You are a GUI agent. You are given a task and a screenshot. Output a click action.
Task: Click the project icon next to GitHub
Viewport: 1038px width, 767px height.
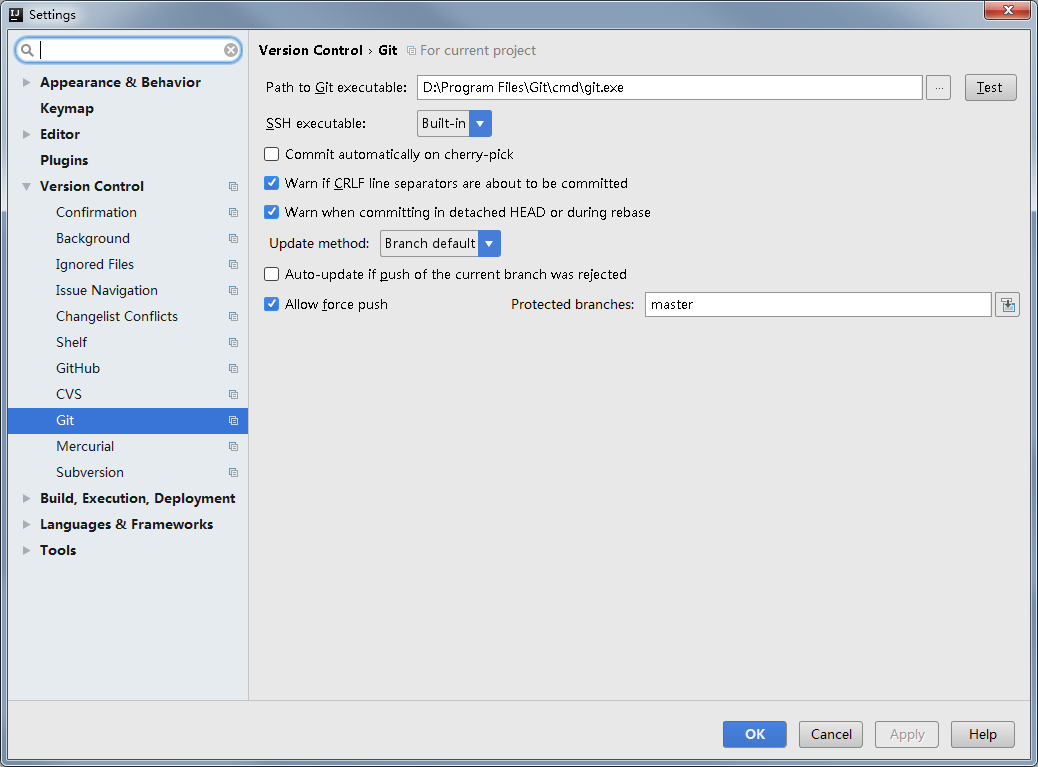point(233,369)
